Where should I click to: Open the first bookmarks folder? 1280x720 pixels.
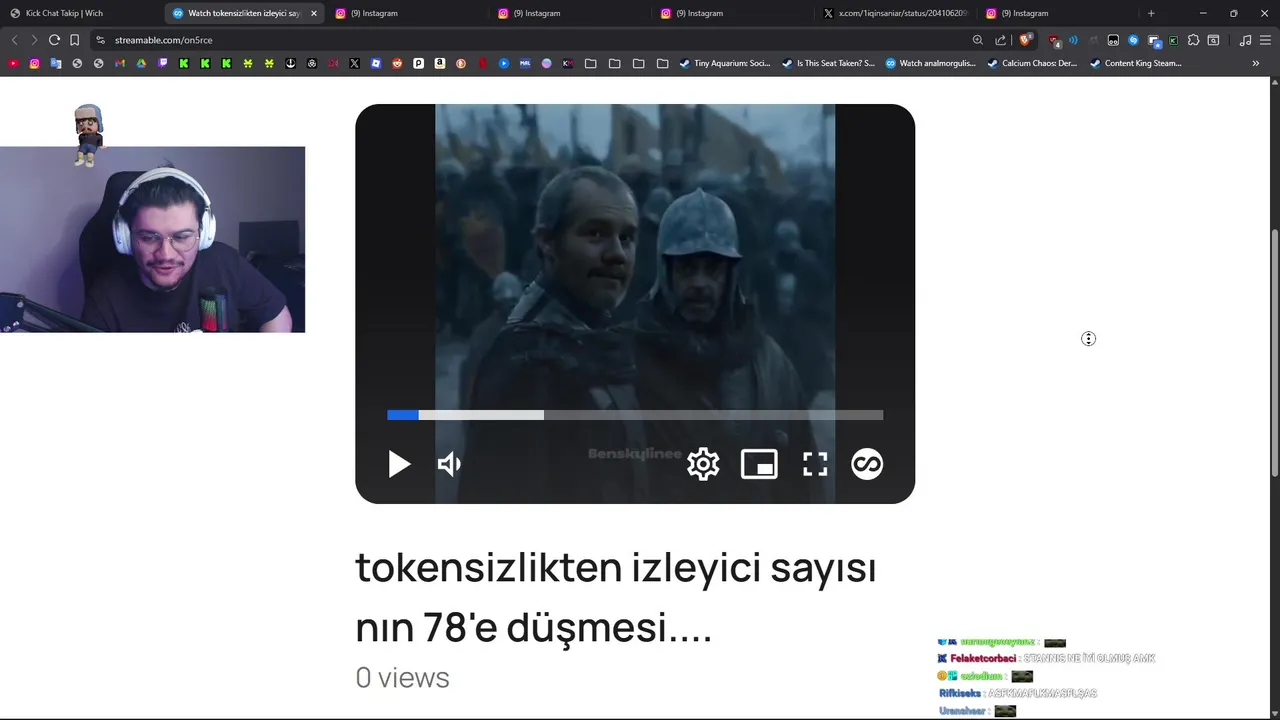(x=591, y=63)
